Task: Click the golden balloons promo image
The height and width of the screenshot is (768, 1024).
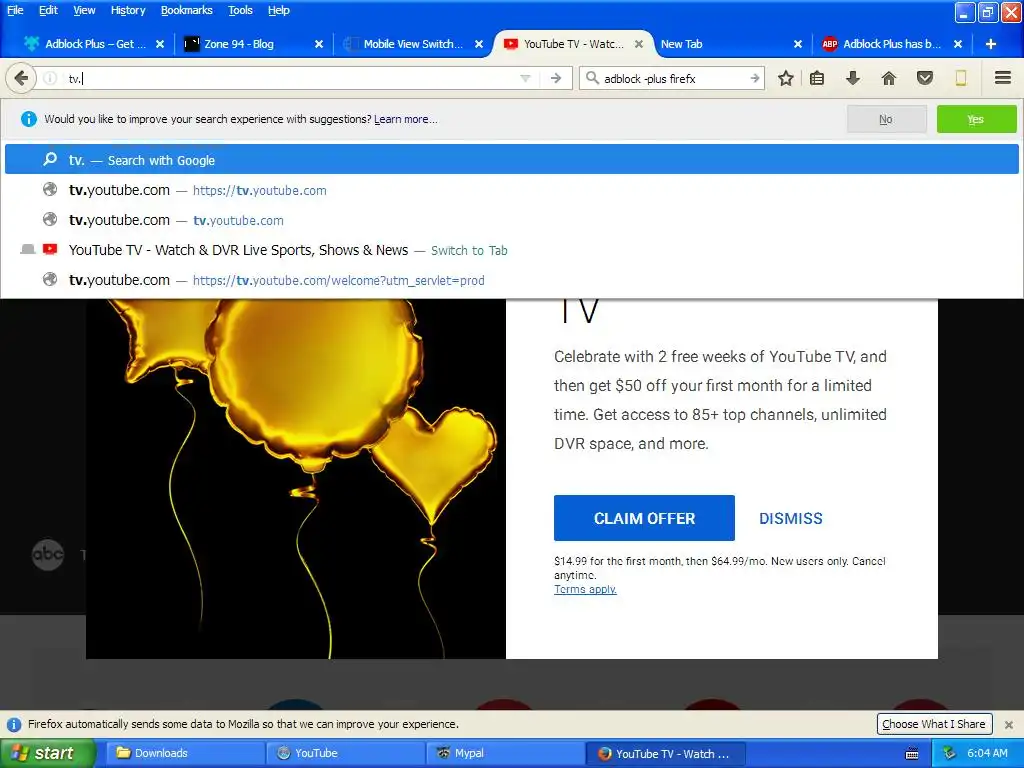Action: (296, 479)
